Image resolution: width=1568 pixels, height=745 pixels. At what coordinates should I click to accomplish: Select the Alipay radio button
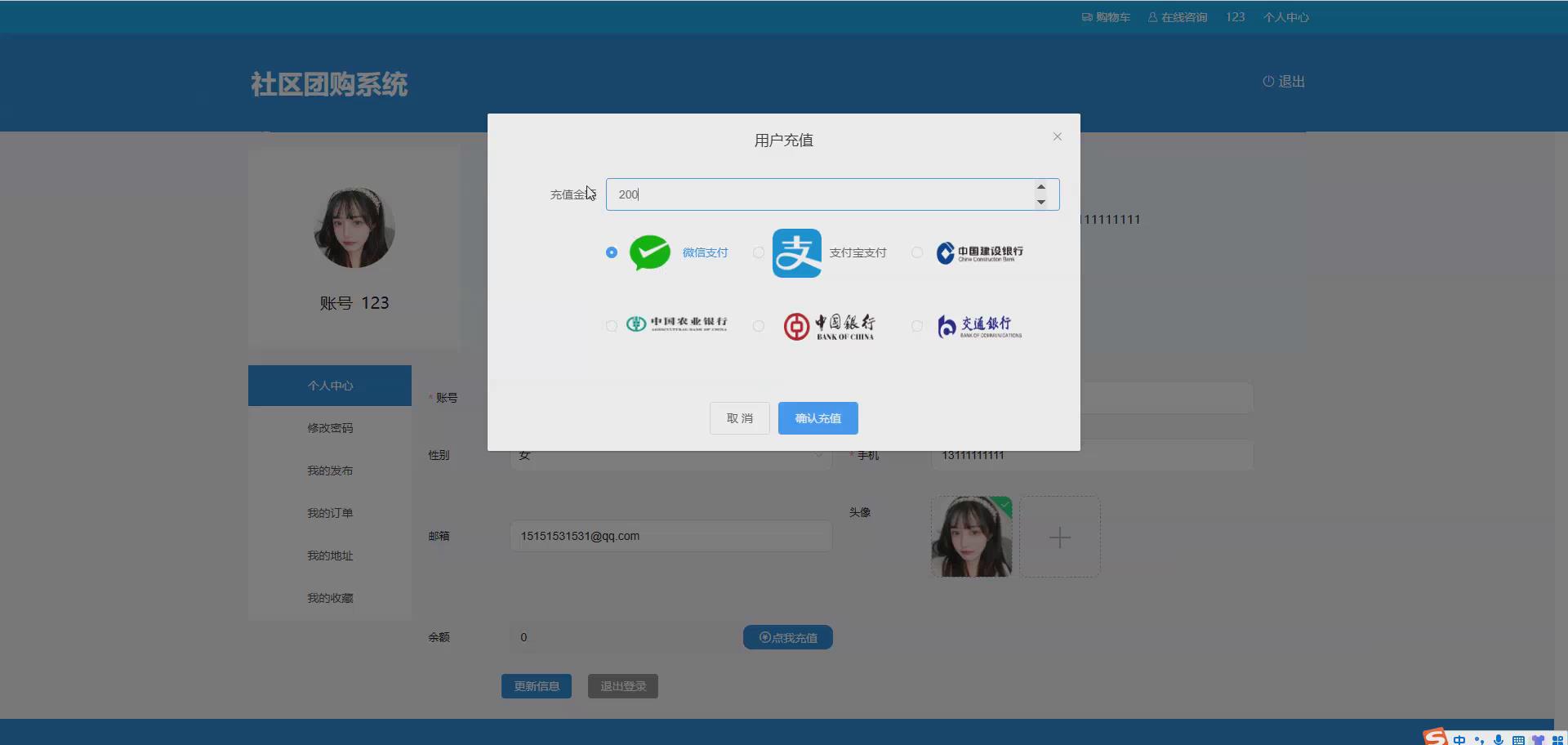click(x=759, y=252)
